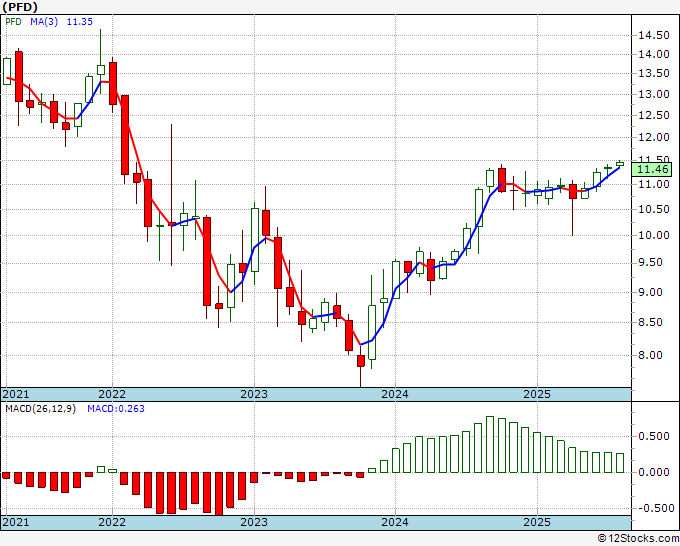680x546 pixels.
Task: Click the latest candlestick near 11.46
Action: coord(620,163)
